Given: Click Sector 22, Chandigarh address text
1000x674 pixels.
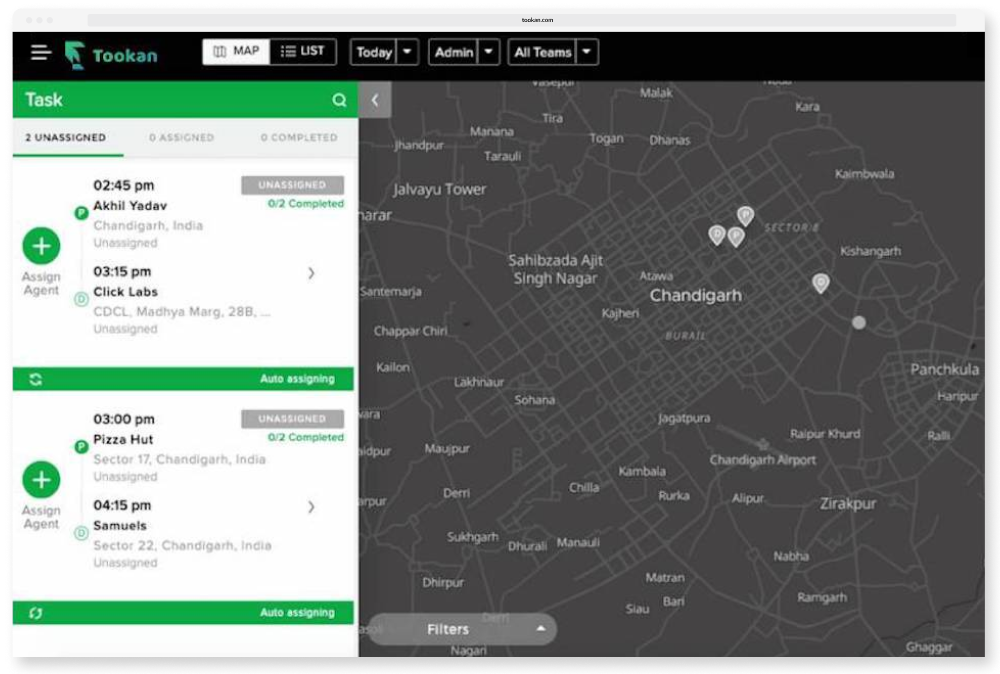Looking at the screenshot, I should 182,545.
